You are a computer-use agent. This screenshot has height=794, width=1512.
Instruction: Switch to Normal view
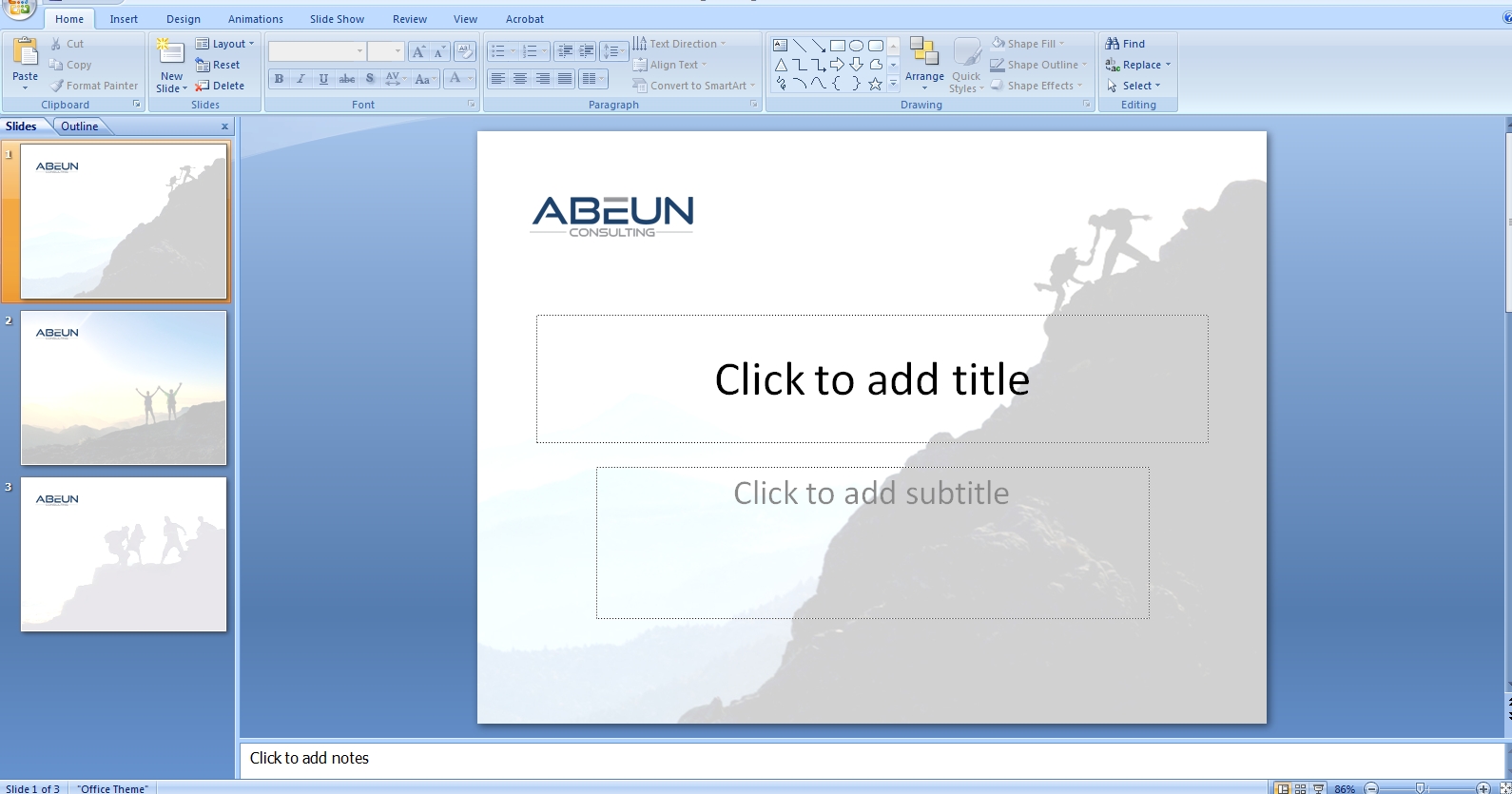1283,788
